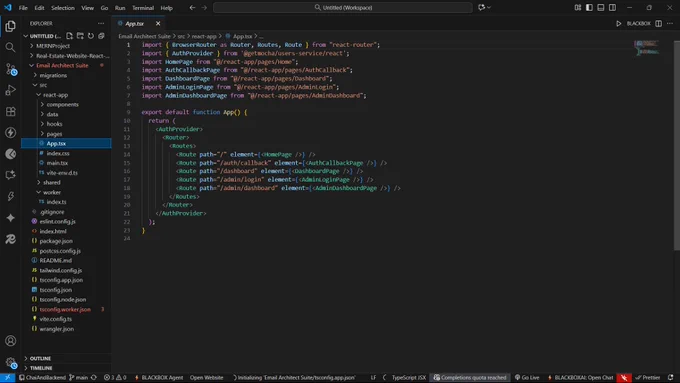Open the Source Control view

pyautogui.click(x=10, y=69)
